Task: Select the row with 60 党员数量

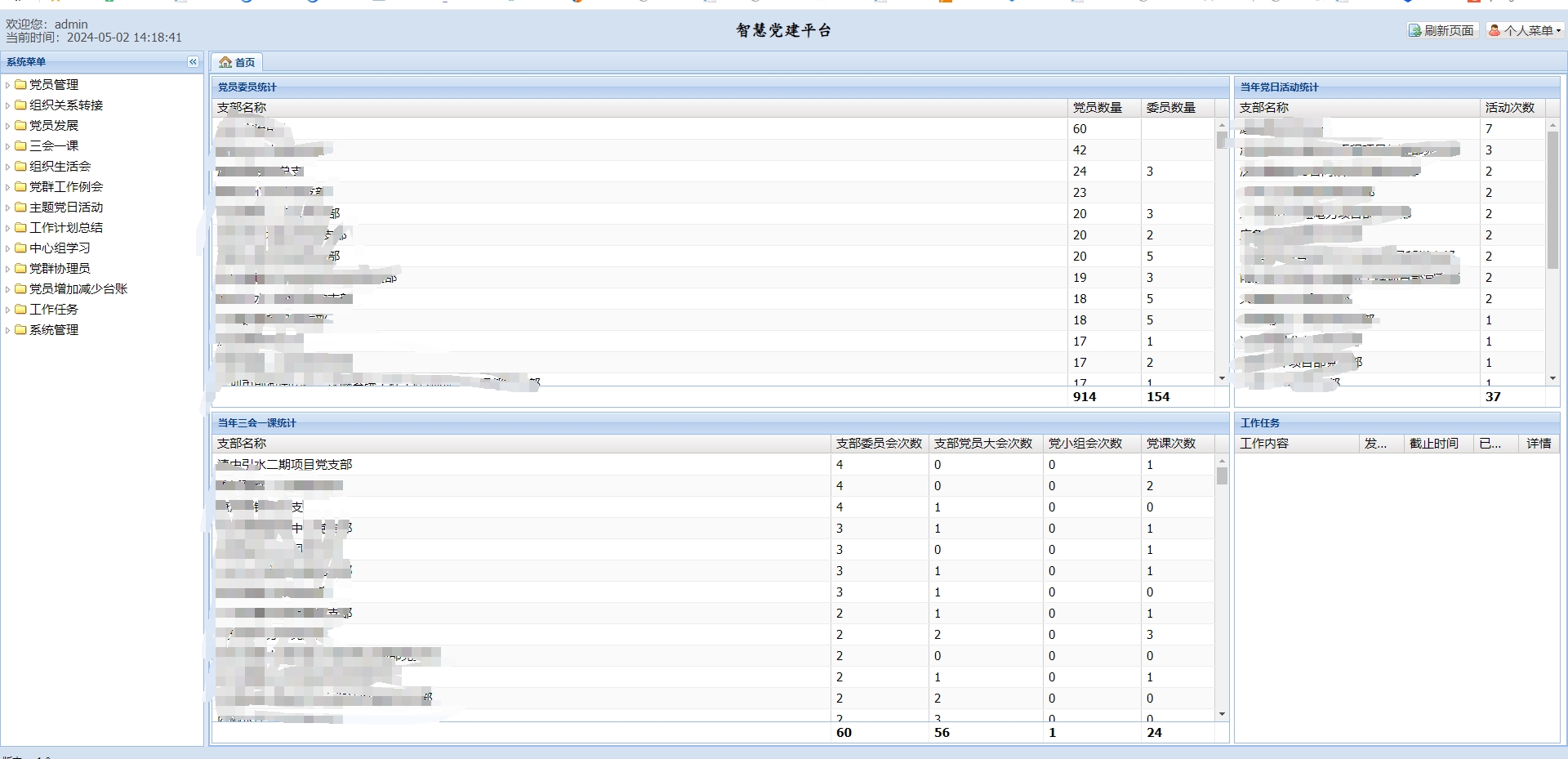Action: 714,129
